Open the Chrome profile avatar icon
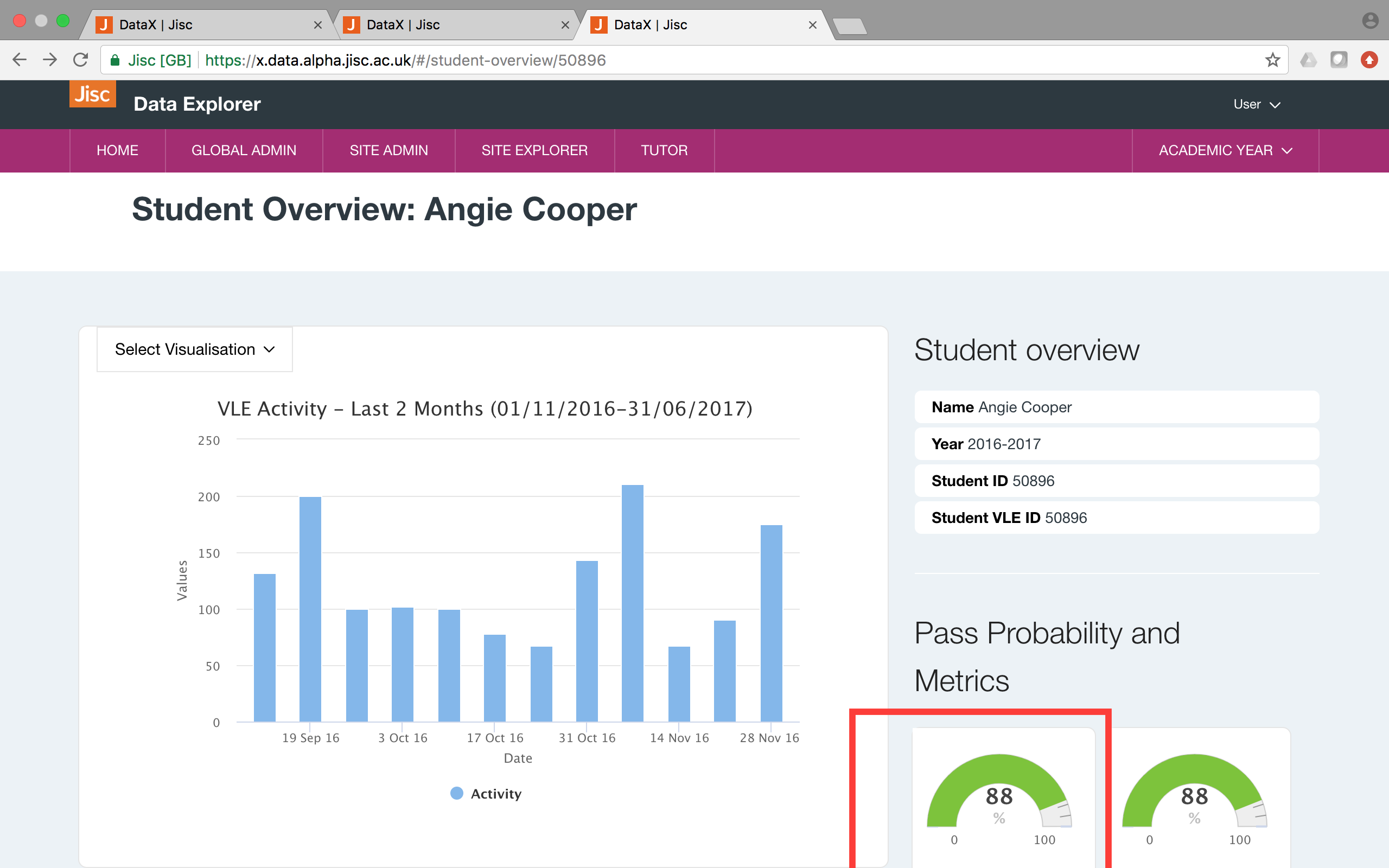 coord(1370,21)
